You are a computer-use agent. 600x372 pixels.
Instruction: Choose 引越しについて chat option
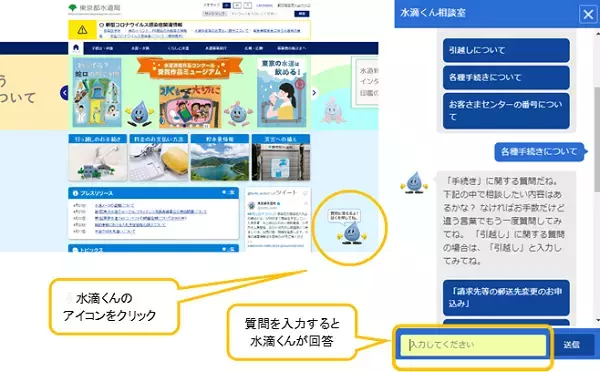click(x=506, y=50)
